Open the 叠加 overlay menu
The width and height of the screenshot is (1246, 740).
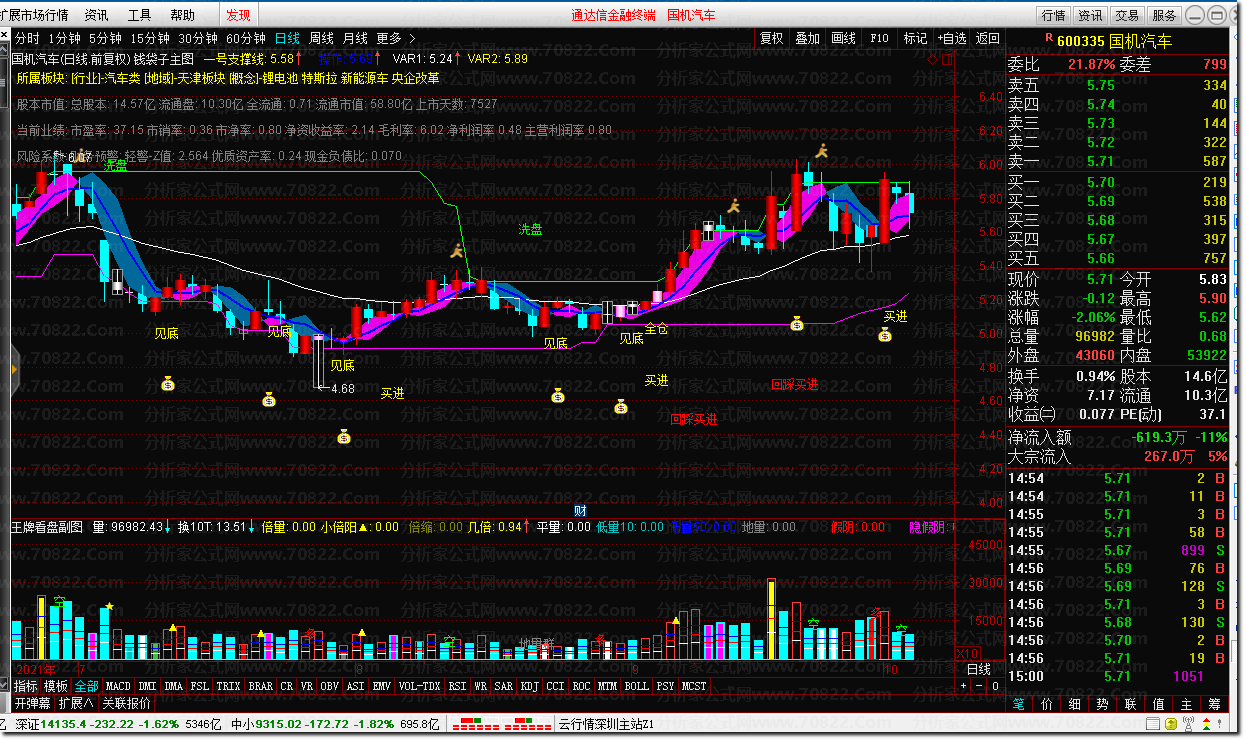tap(808, 39)
